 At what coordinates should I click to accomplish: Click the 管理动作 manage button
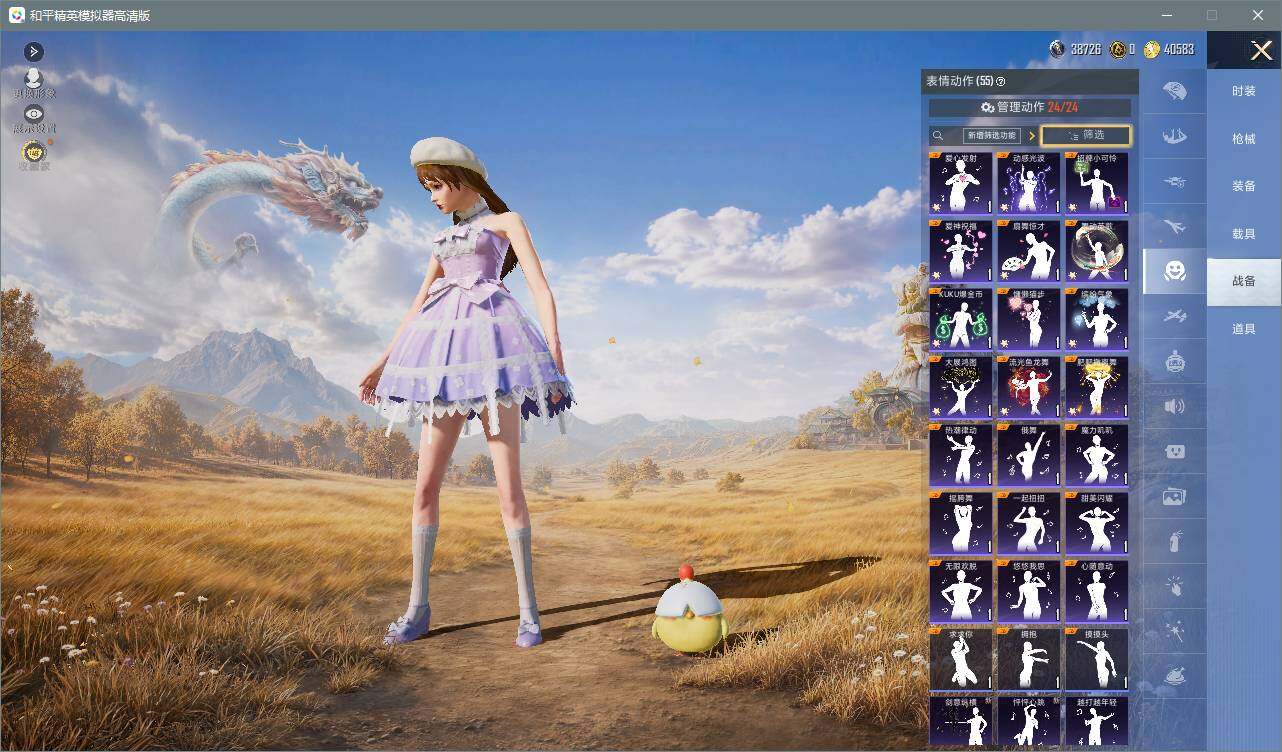pyautogui.click(x=1030, y=107)
